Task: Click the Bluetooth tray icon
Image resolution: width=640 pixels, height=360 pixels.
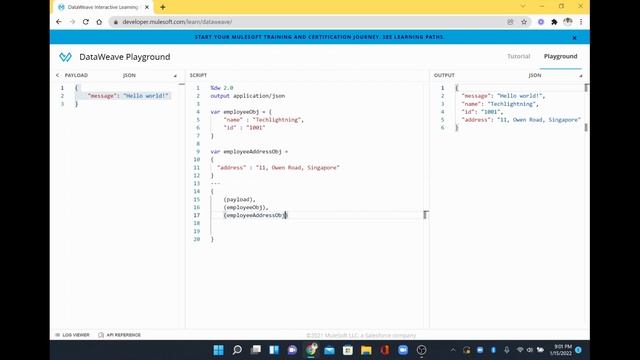Action: 493,350
